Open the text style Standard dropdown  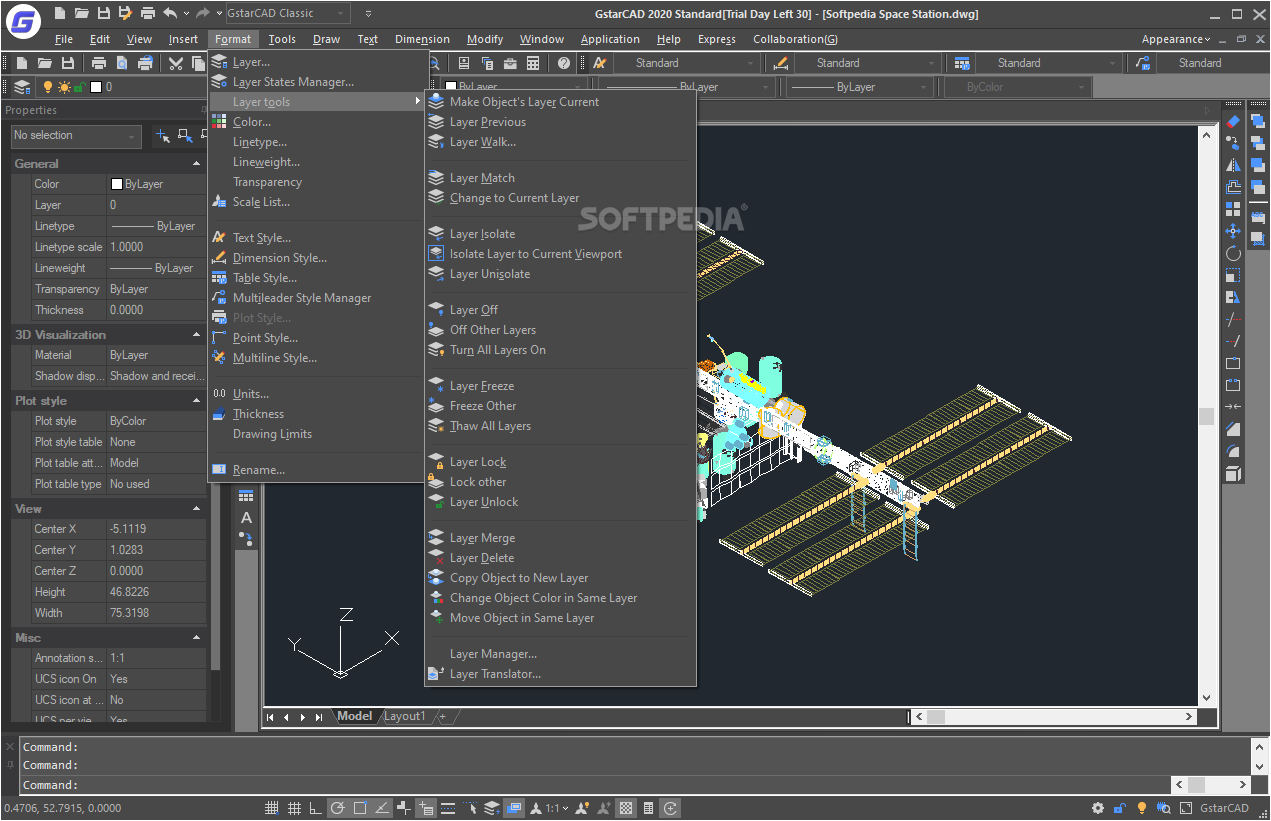click(x=686, y=63)
